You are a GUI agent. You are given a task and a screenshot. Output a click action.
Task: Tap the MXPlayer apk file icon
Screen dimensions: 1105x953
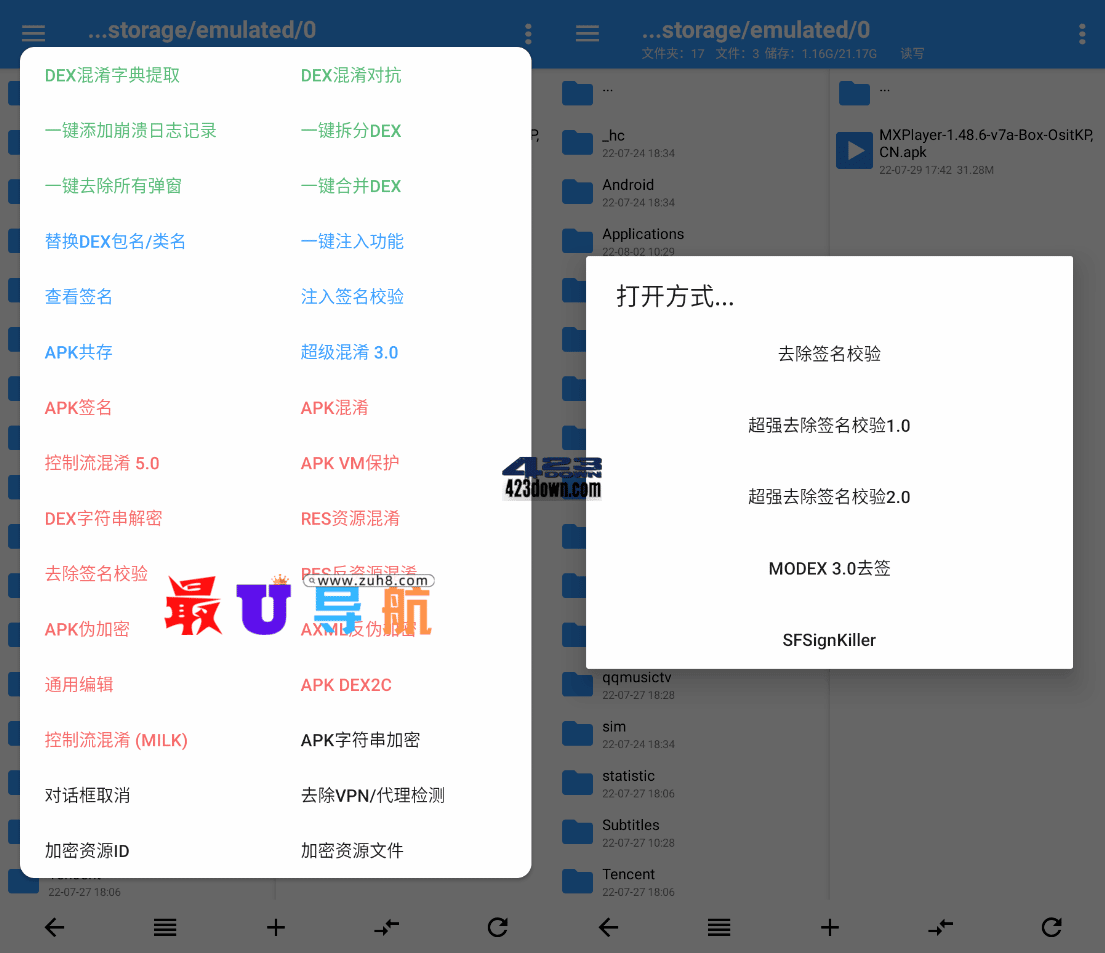[x=855, y=150]
